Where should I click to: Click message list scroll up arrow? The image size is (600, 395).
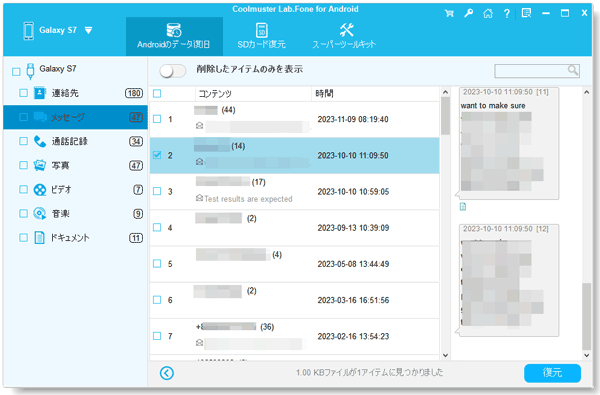(x=445, y=92)
